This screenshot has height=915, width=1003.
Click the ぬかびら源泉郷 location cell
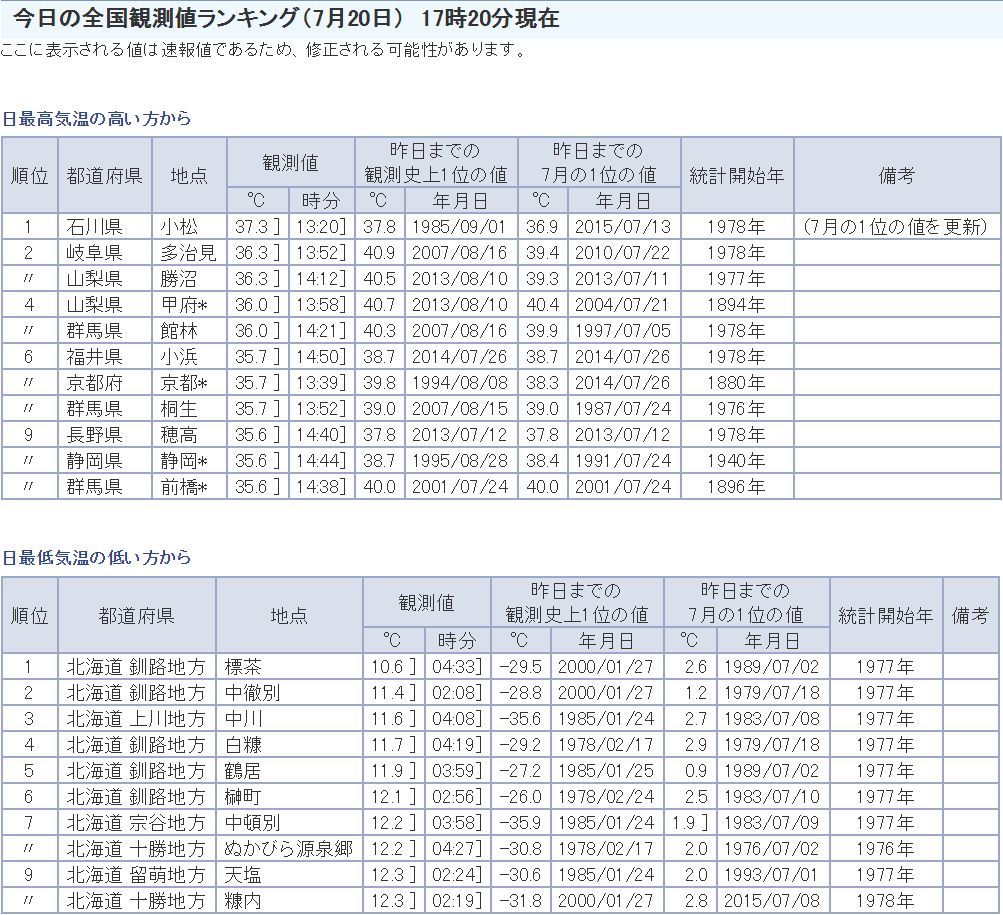click(288, 849)
